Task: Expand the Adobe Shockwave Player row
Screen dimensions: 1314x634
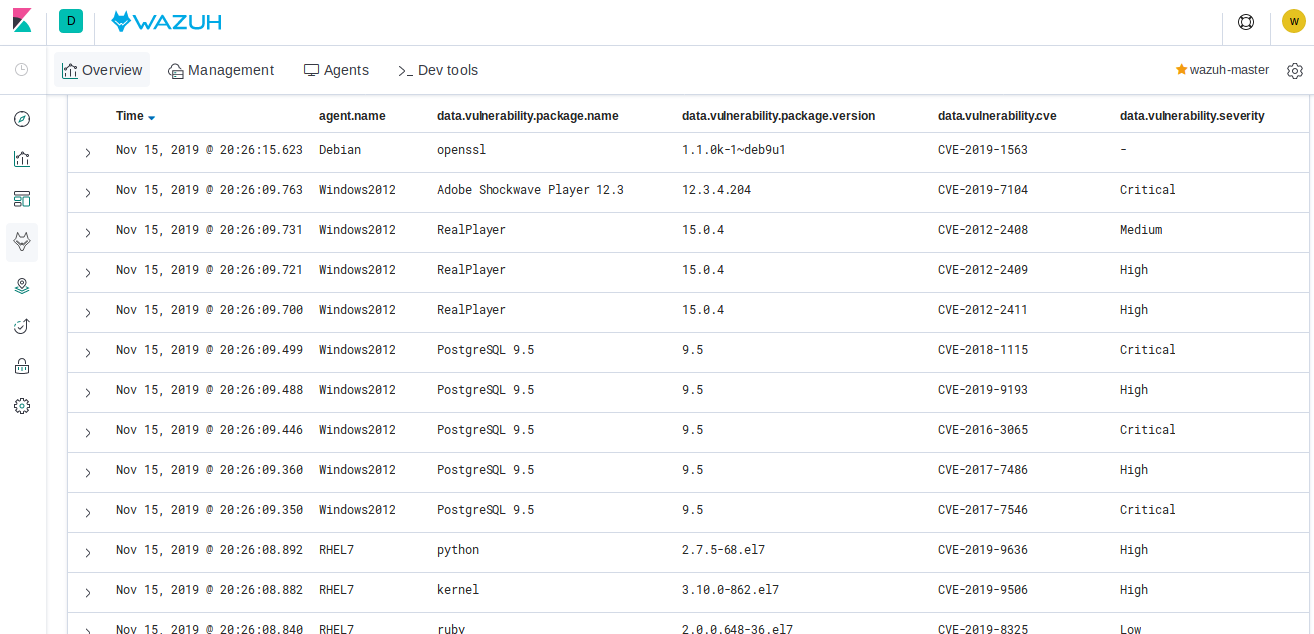Action: 88,192
